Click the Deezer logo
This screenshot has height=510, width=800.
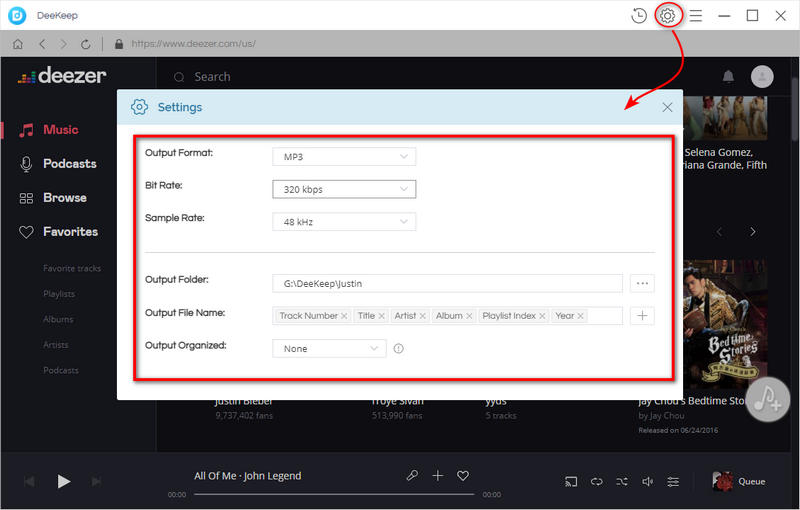coord(62,76)
